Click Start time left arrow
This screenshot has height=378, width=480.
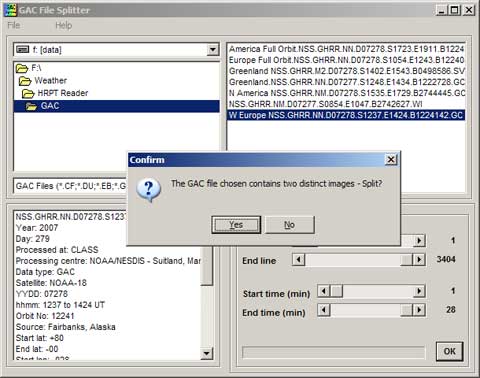click(x=323, y=291)
